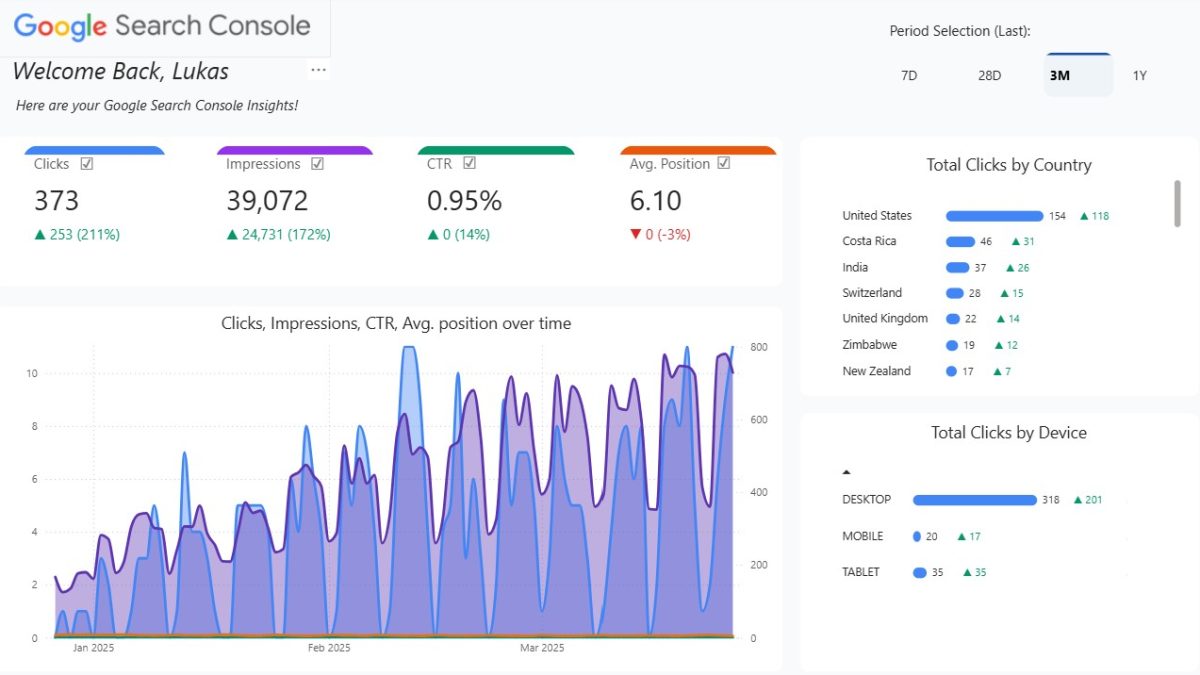Click the DESKTOP clicks bar
Viewport: 1200px width, 675px height.
[975, 499]
